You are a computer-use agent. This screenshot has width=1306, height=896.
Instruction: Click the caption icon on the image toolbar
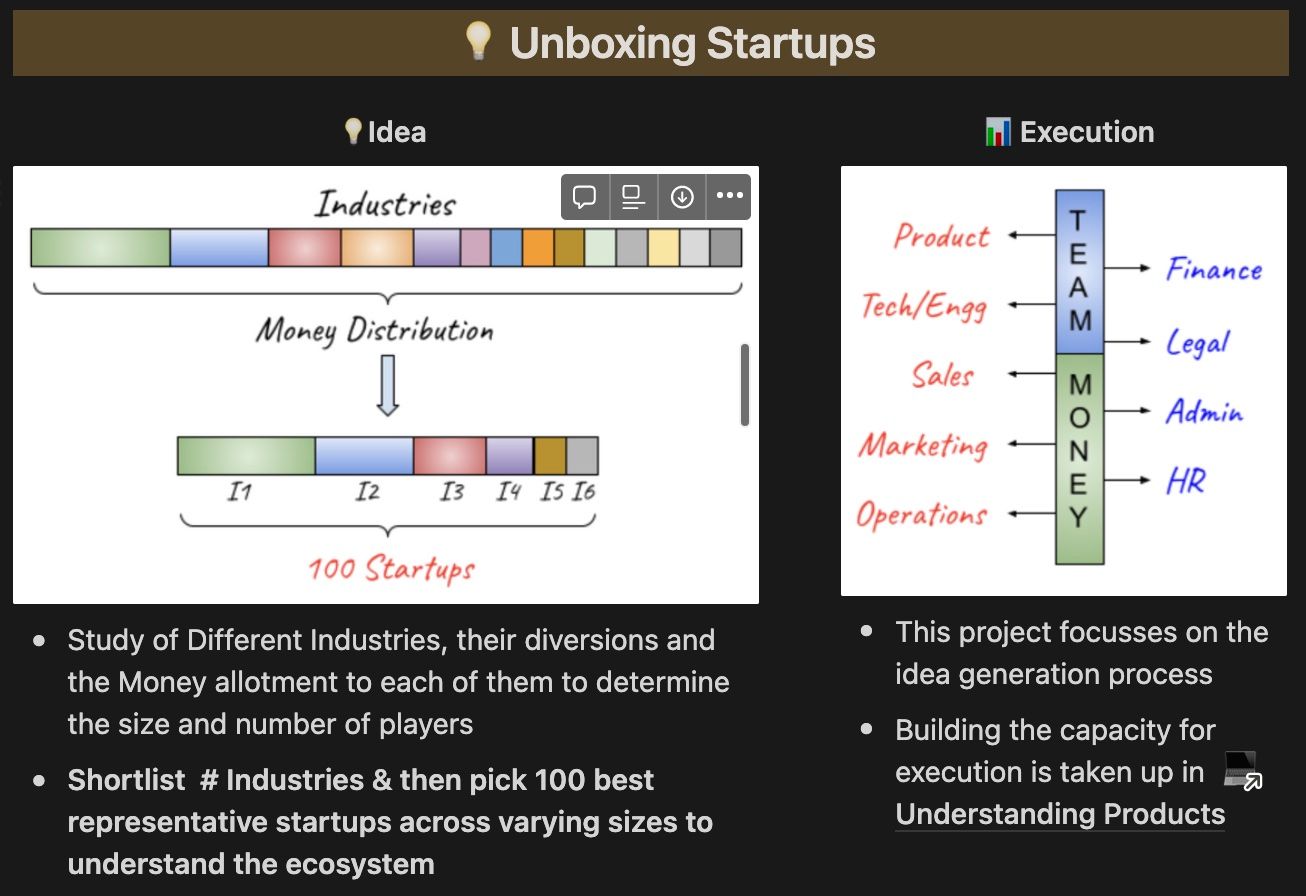(633, 197)
